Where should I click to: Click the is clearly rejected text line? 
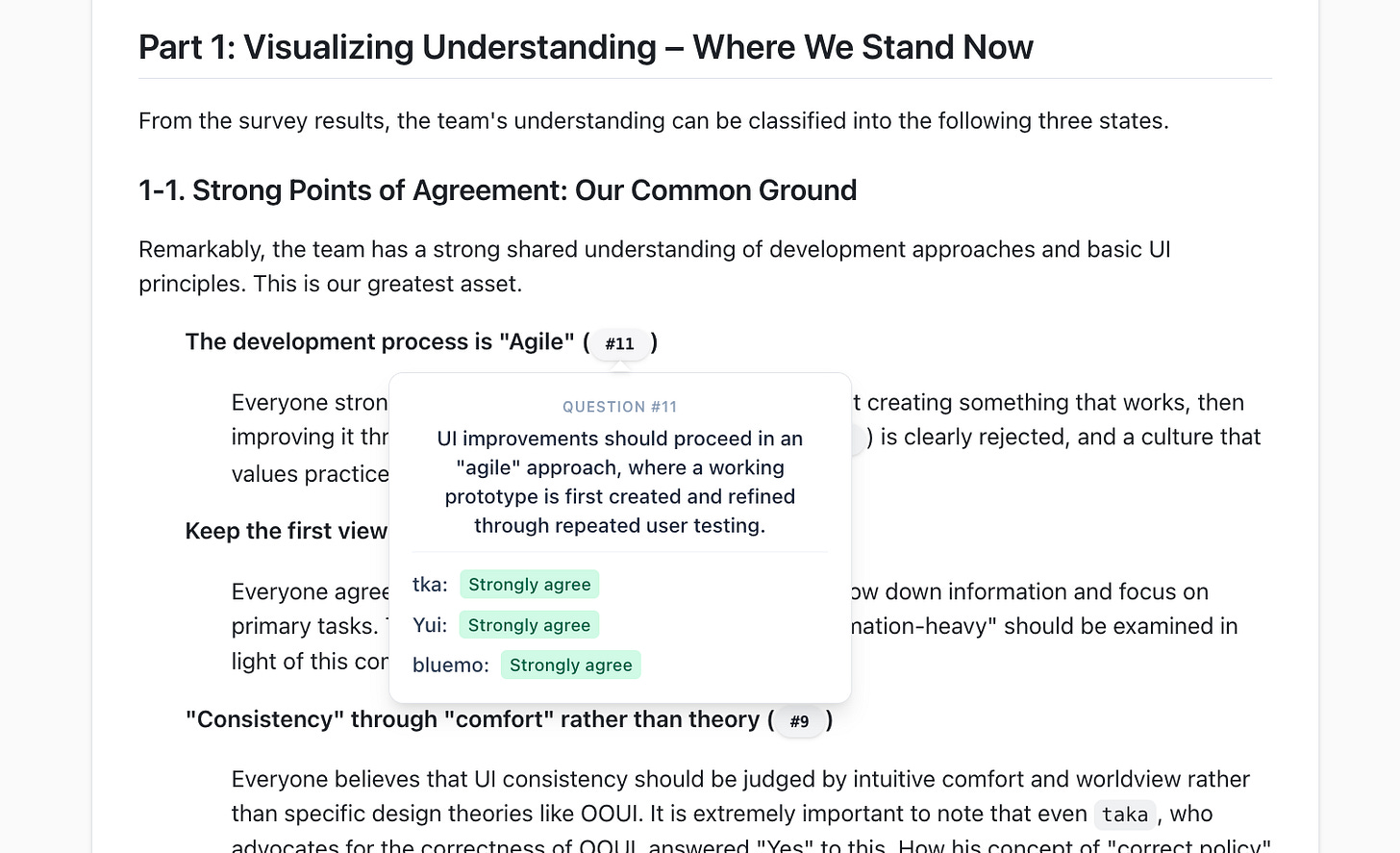[x=1063, y=438]
